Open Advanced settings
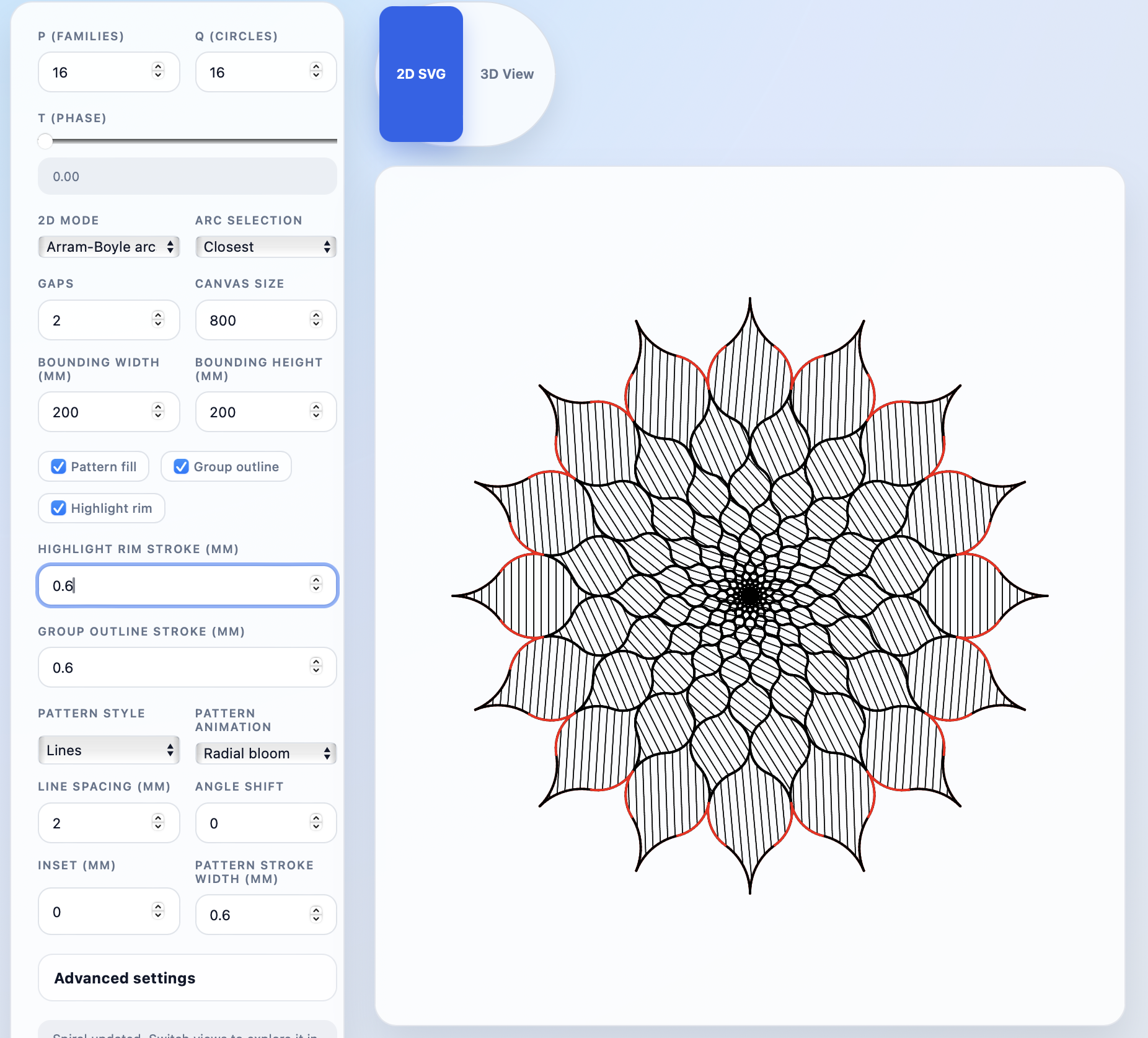This screenshot has height=1038, width=1148. tap(187, 978)
